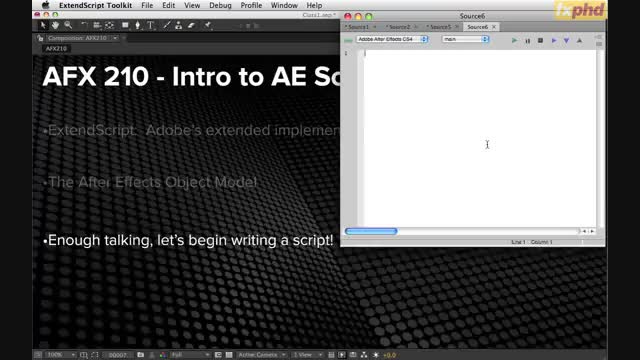Select the Zoom magnifier tool
The height and width of the screenshot is (360, 640).
(x=68, y=25)
